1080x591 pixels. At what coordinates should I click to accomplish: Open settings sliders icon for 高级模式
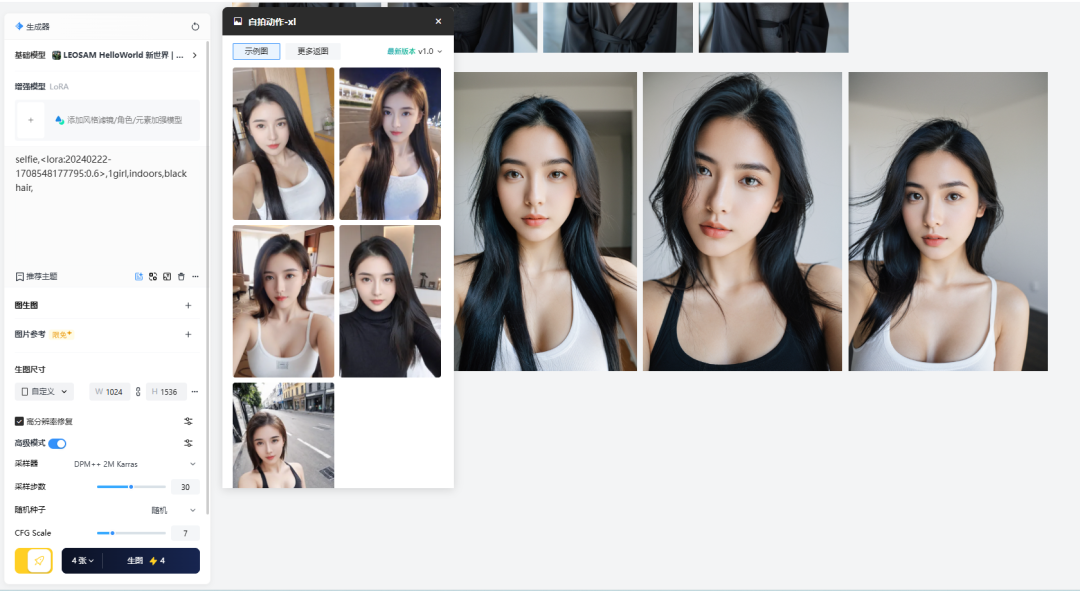[x=188, y=443]
